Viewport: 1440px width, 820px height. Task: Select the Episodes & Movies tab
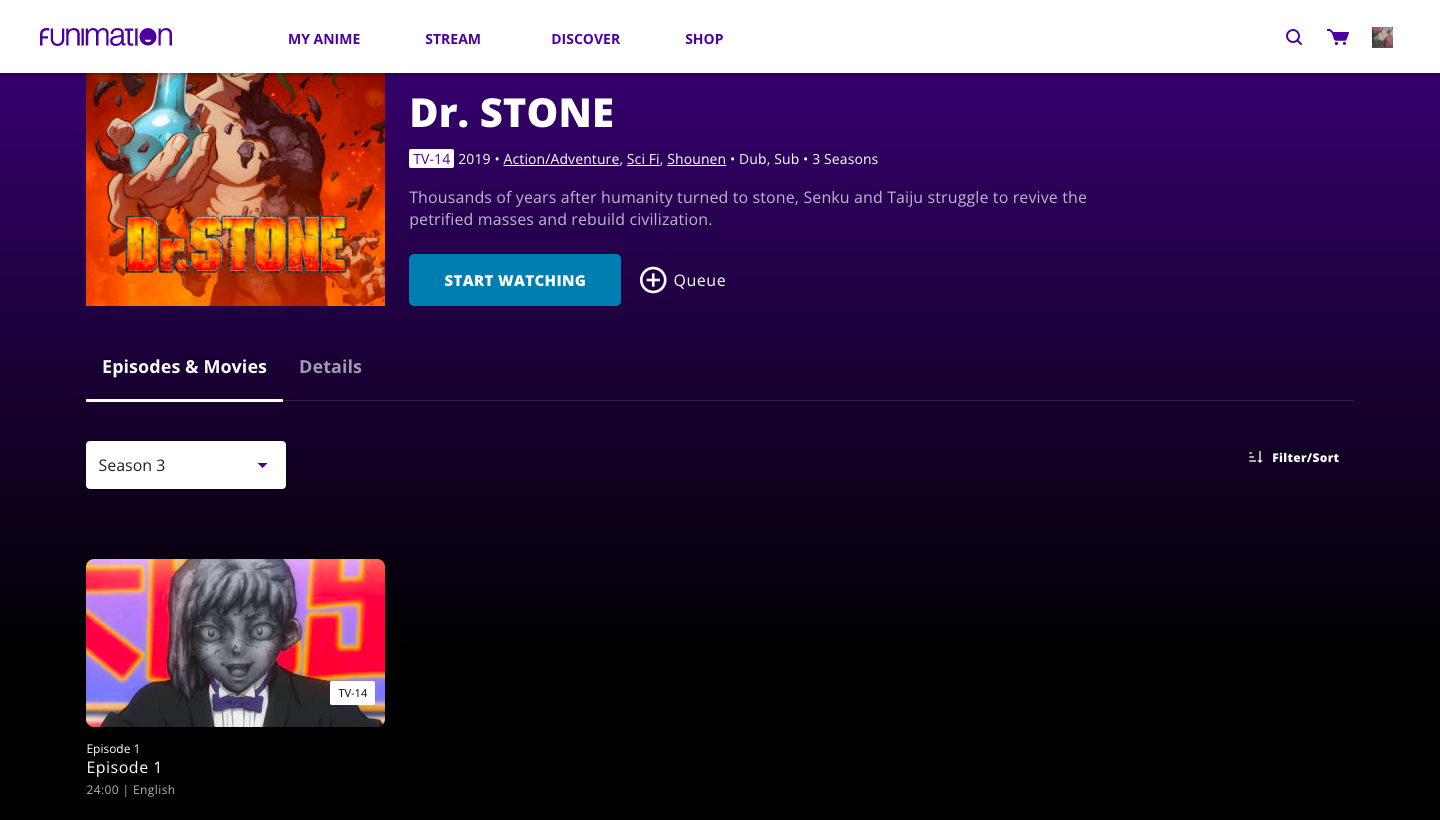pyautogui.click(x=184, y=367)
